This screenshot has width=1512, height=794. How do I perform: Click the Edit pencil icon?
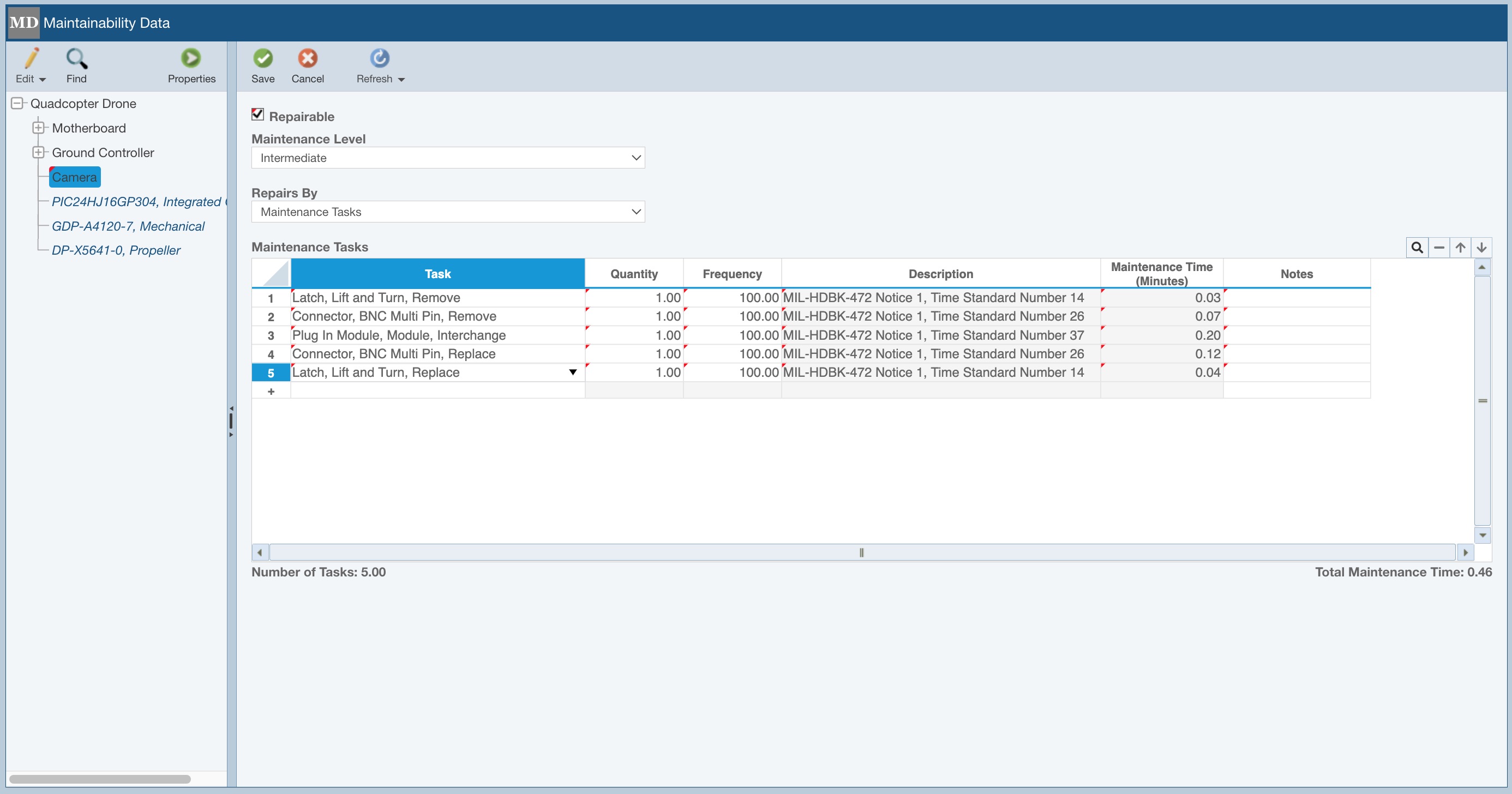(31, 59)
